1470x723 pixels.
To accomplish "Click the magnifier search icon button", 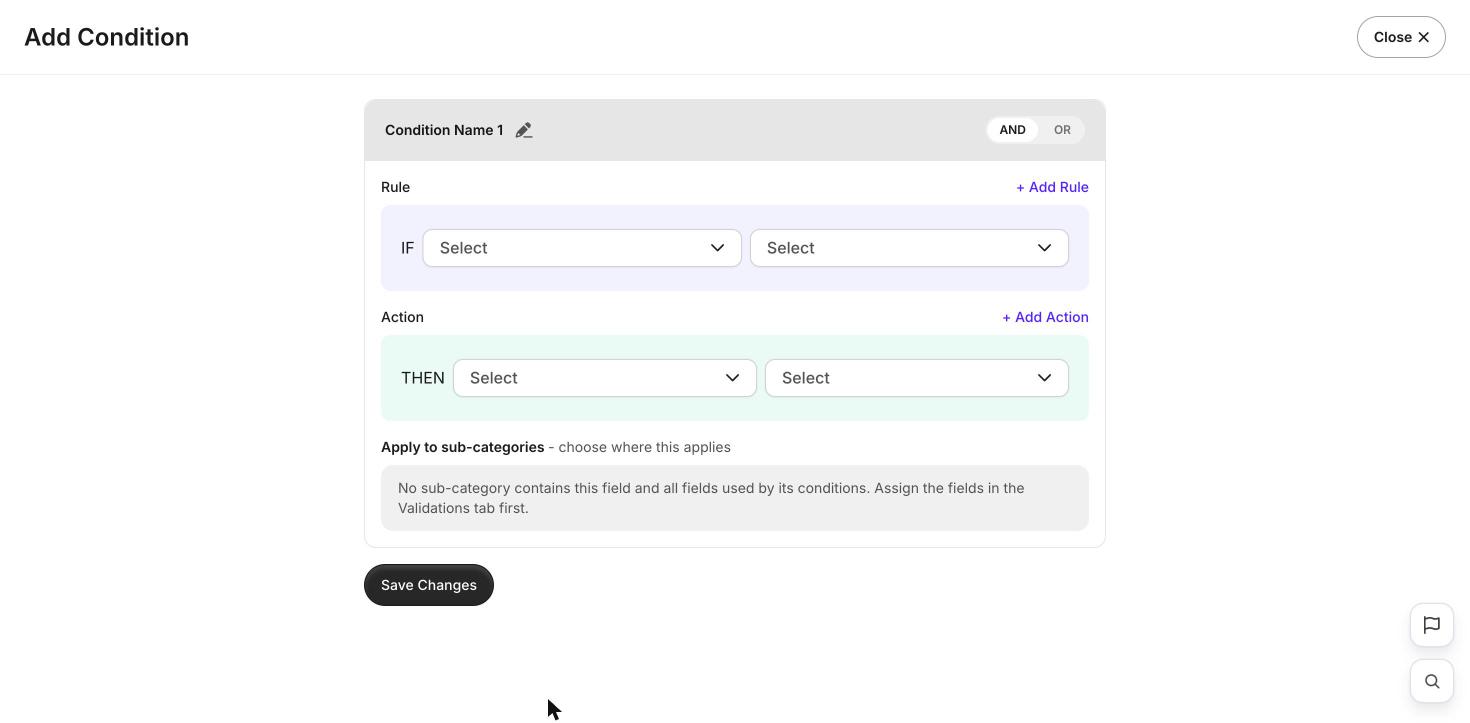I will coord(1432,681).
